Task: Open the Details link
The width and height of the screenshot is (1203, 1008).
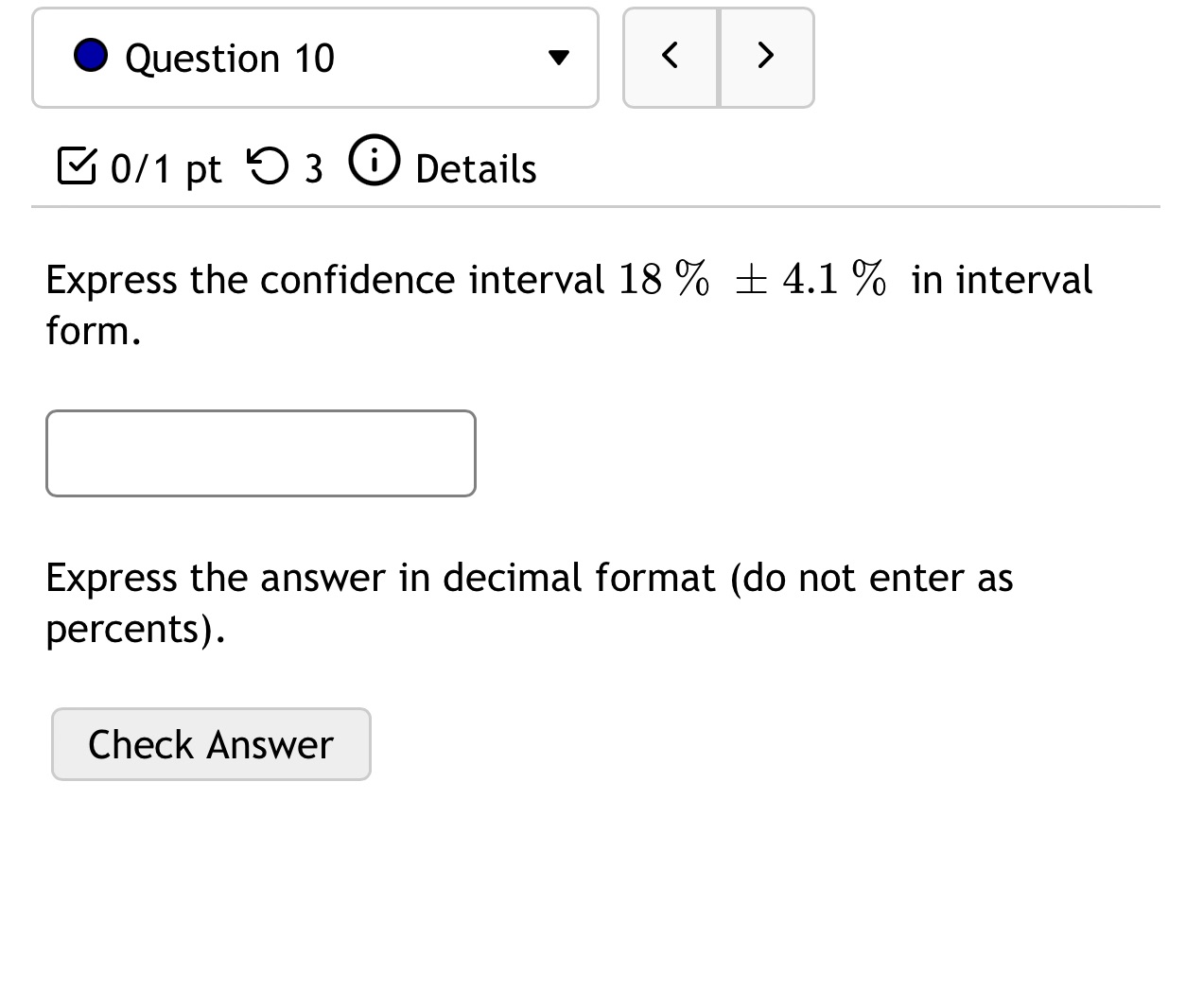Action: coord(475,167)
